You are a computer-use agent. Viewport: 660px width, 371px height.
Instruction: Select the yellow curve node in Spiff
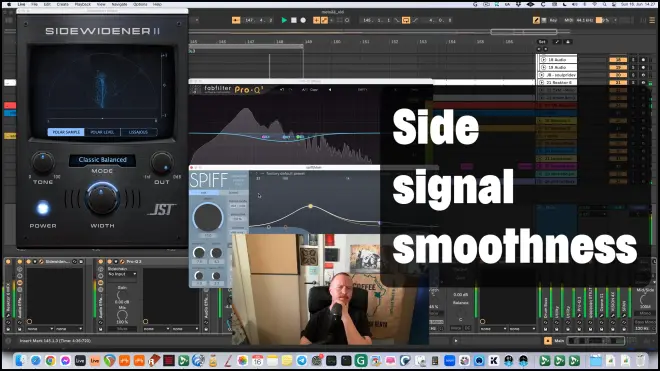(311, 206)
